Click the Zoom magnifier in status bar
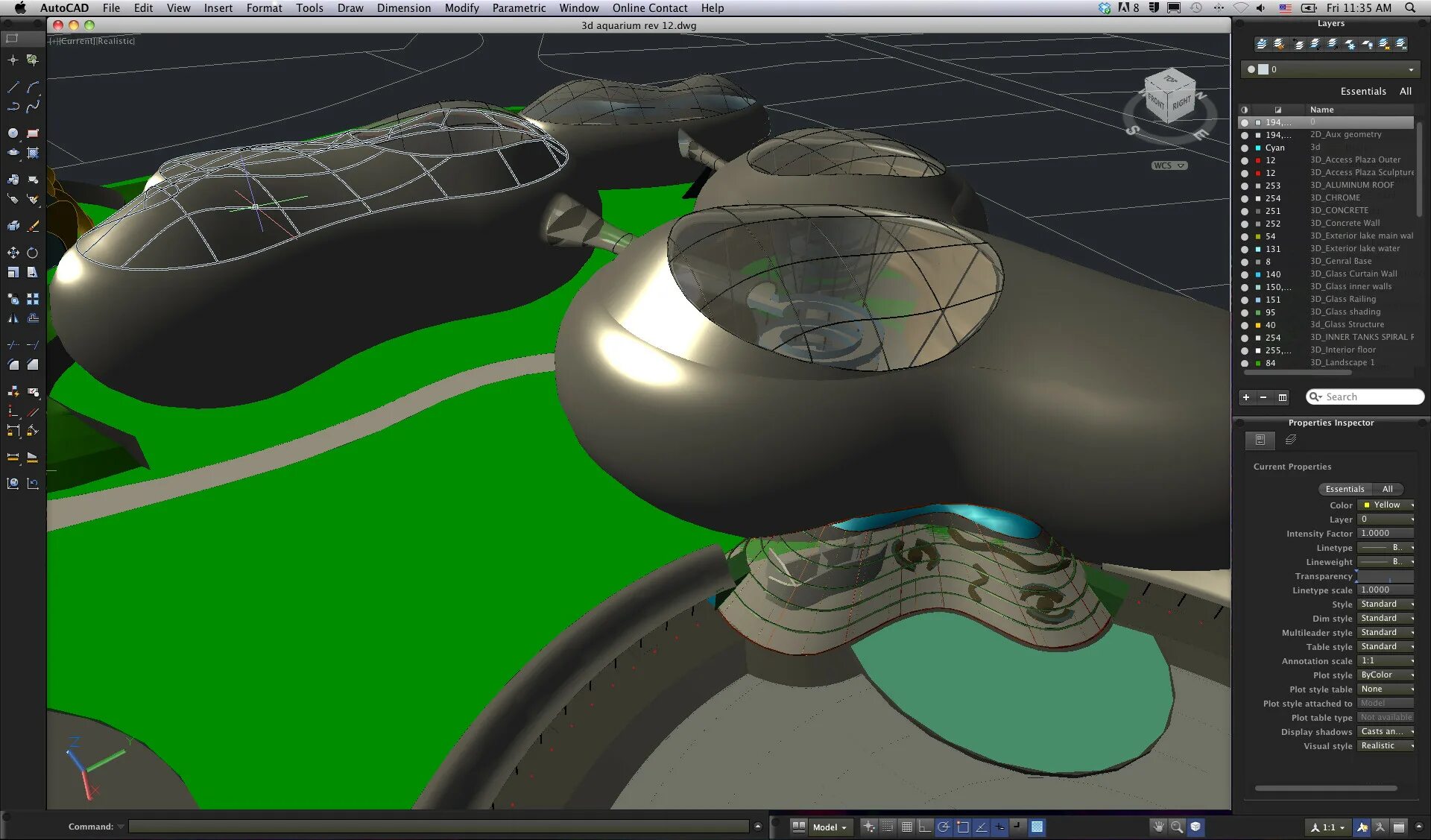Viewport: 1431px width, 840px height. [x=1177, y=827]
